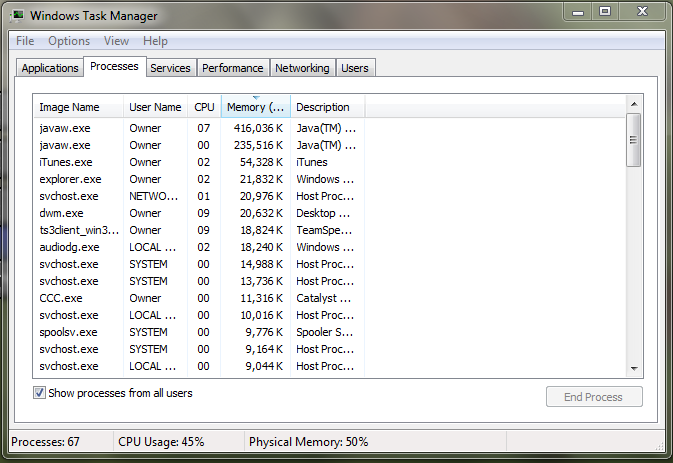
Task: Click Physical Memory: 50% status entry
Action: tap(308, 442)
